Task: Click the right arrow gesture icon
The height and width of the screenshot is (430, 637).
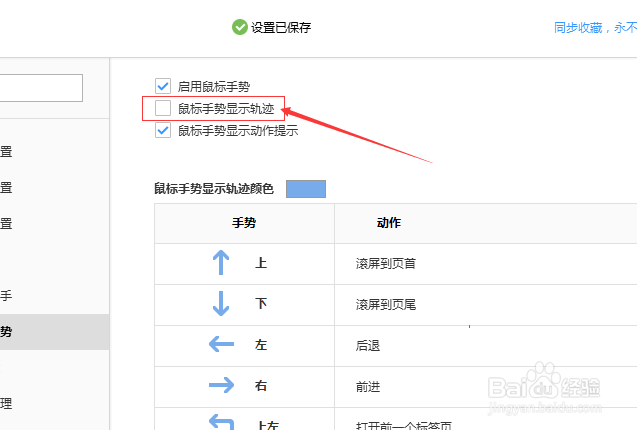Action: (x=221, y=385)
